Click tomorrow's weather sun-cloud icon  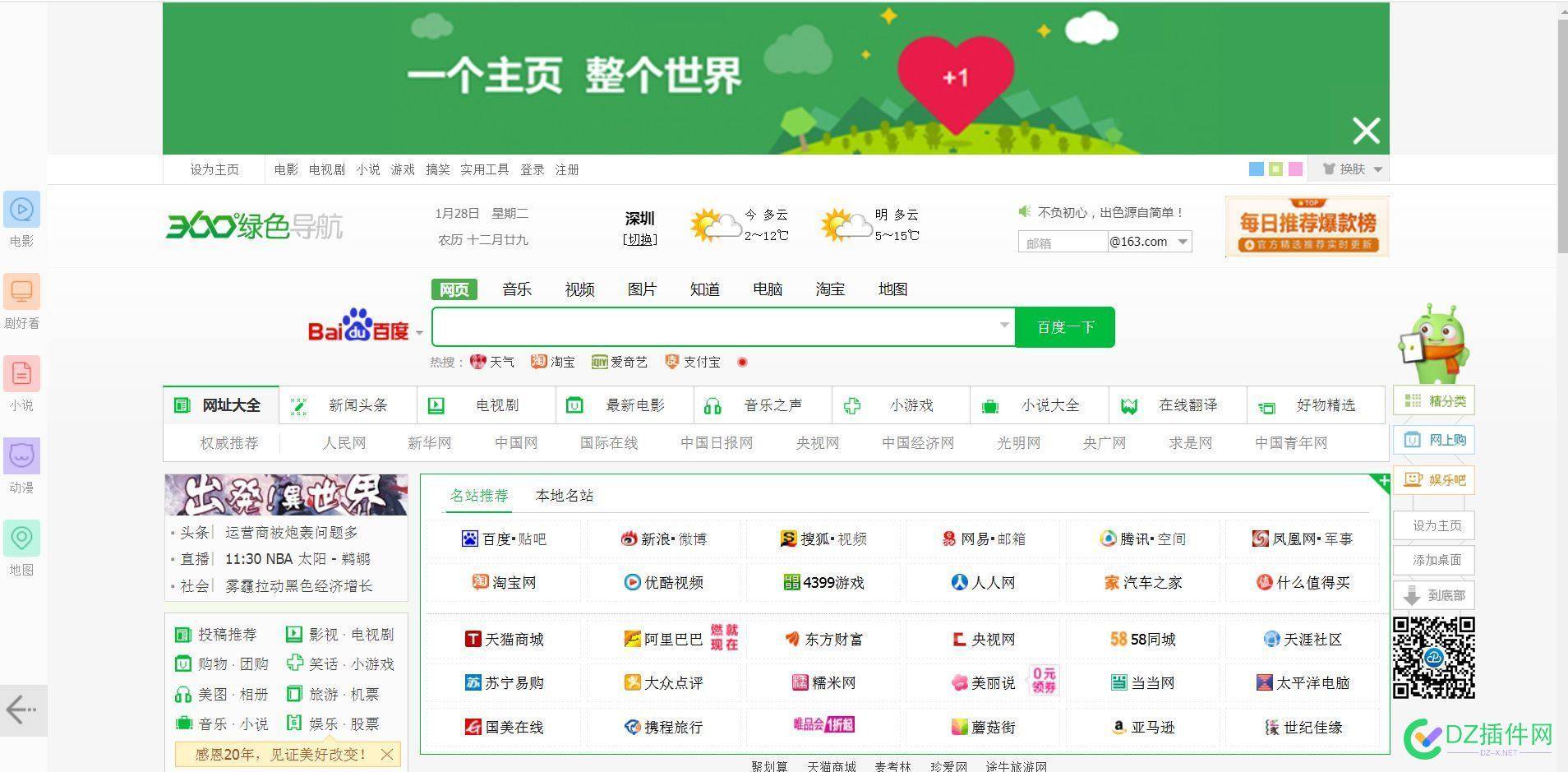pos(845,224)
